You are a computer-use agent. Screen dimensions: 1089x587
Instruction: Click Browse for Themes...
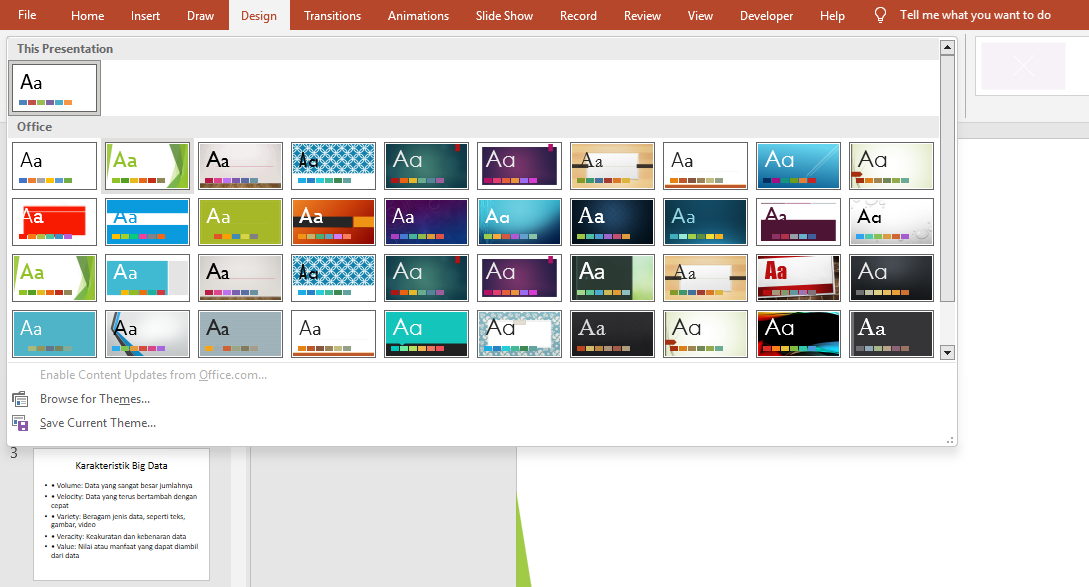(x=95, y=399)
